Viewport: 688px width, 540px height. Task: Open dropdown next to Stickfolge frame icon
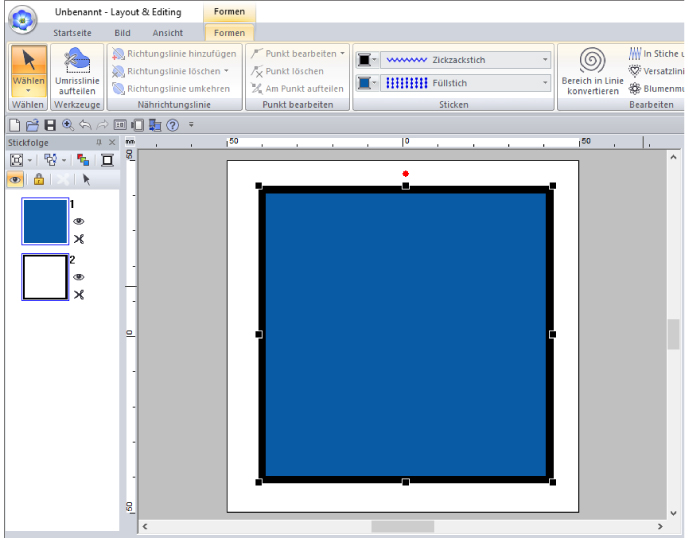click(30, 160)
